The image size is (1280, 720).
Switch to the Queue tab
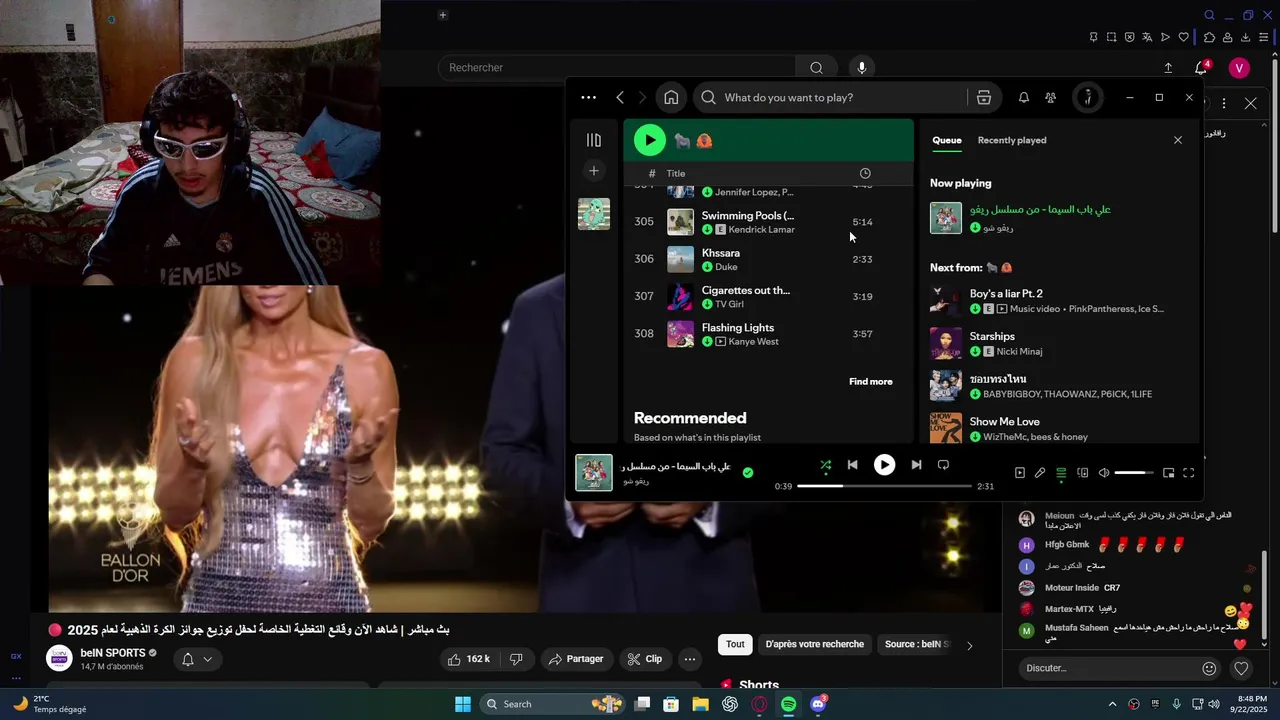click(947, 140)
